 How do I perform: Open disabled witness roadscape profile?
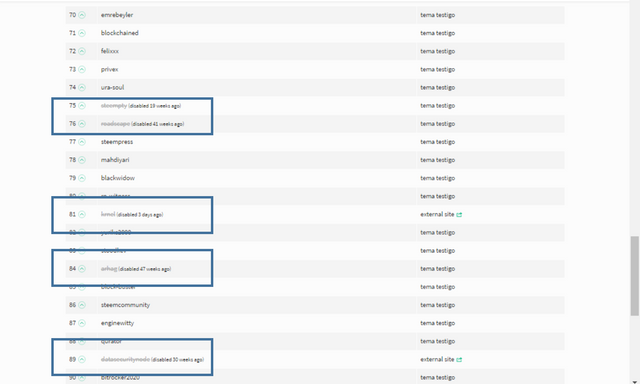(115, 124)
